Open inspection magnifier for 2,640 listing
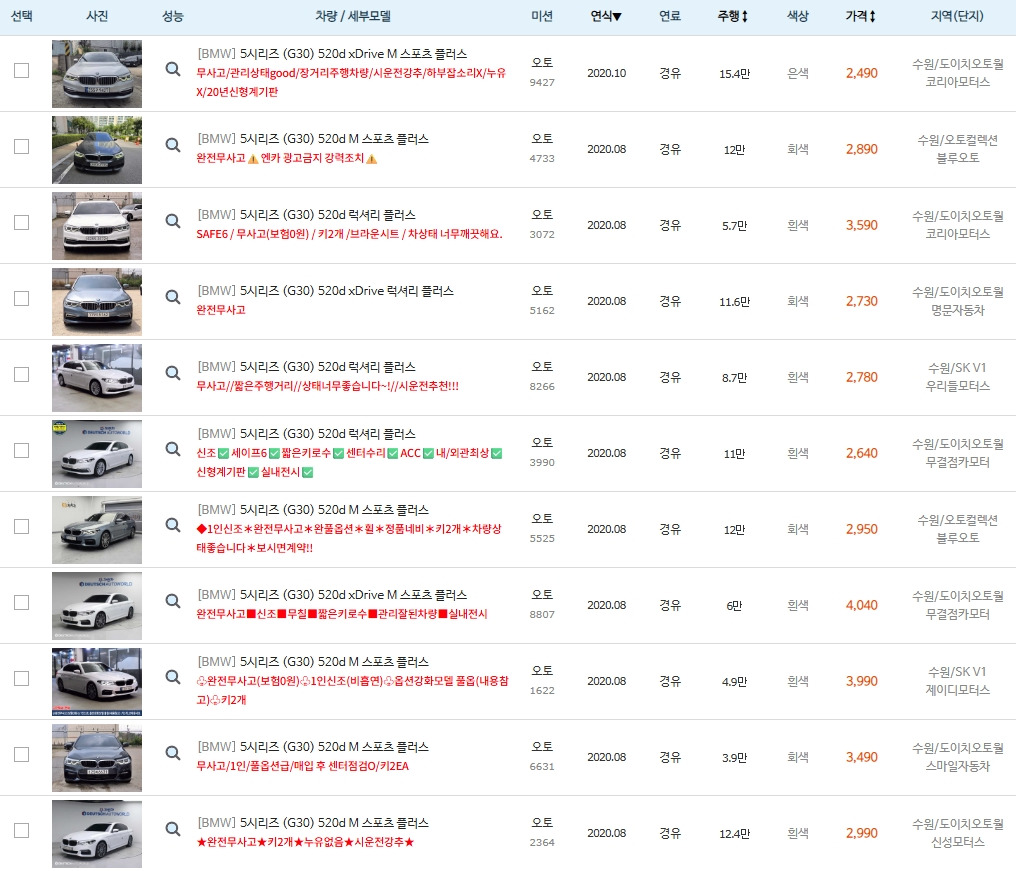 coord(172,448)
